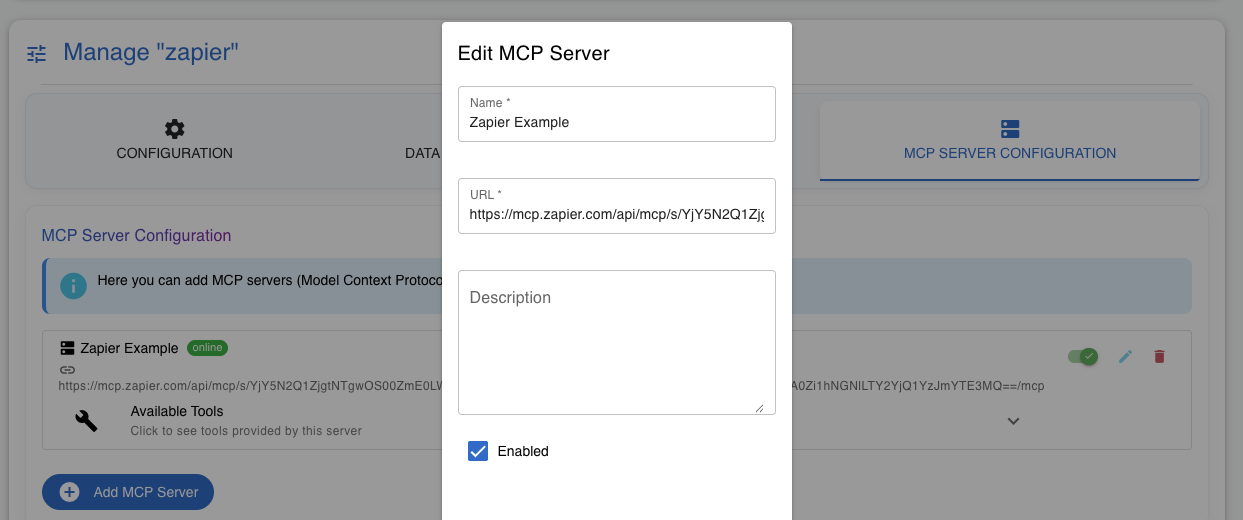This screenshot has width=1243, height=520.
Task: Focus the URL input field
Action: coord(616,214)
